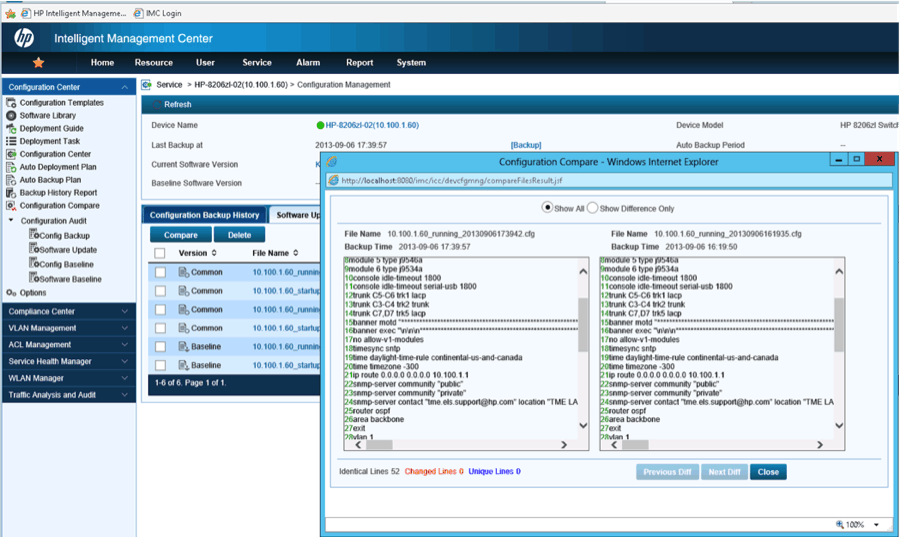Open Software Library via its sidebar icon
Viewport: 900px width, 538px height.
(x=11, y=116)
